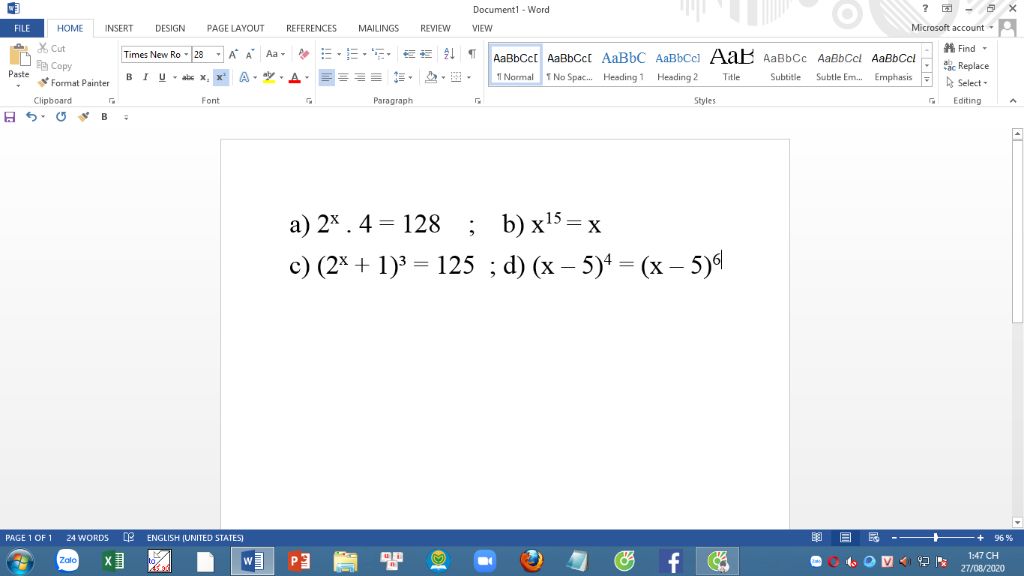Screen dimensions: 1024x576
Task: Shrink font size with Shrink Font
Action: click(x=249, y=54)
